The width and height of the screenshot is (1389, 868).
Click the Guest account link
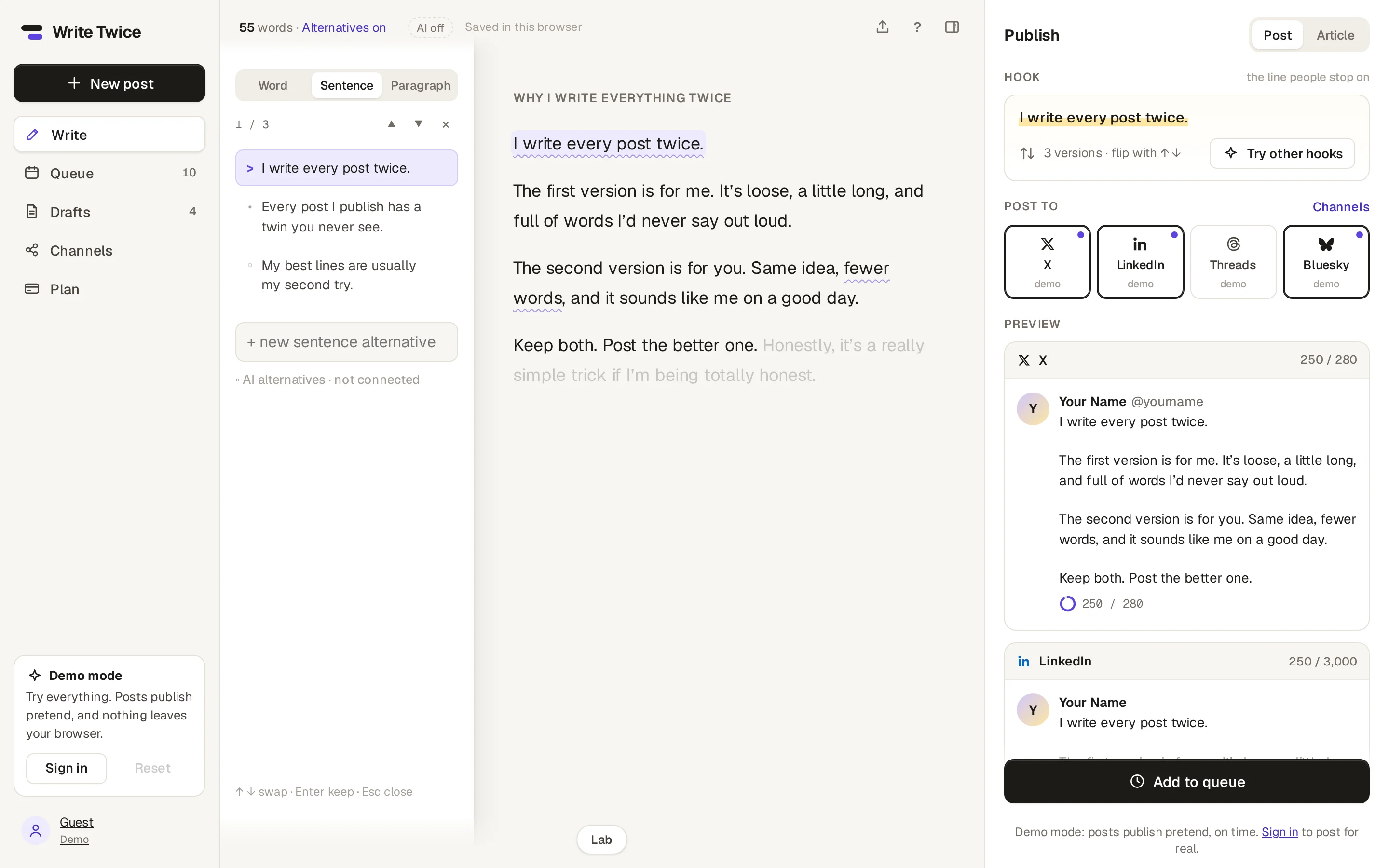pyautogui.click(x=76, y=822)
